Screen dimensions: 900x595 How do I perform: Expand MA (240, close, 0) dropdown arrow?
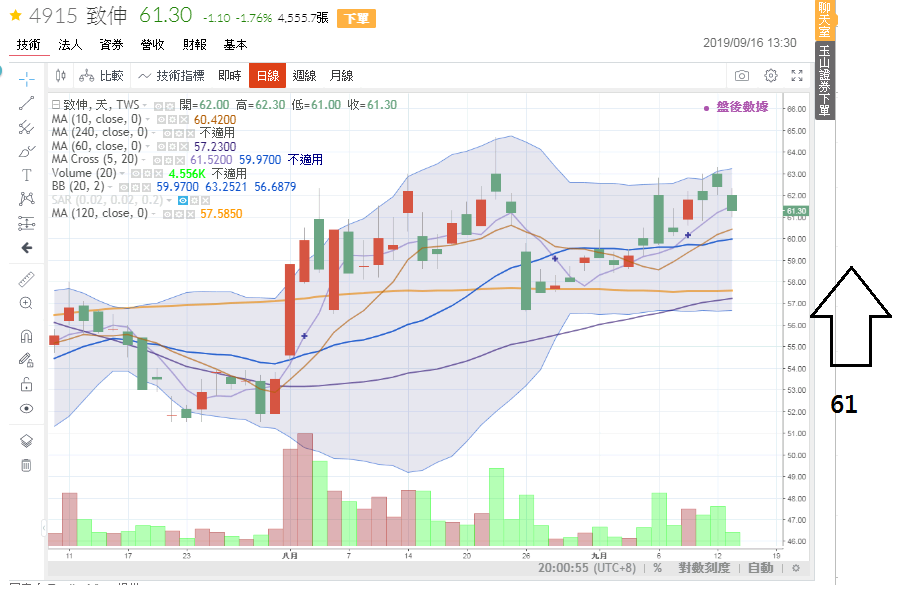[154, 133]
